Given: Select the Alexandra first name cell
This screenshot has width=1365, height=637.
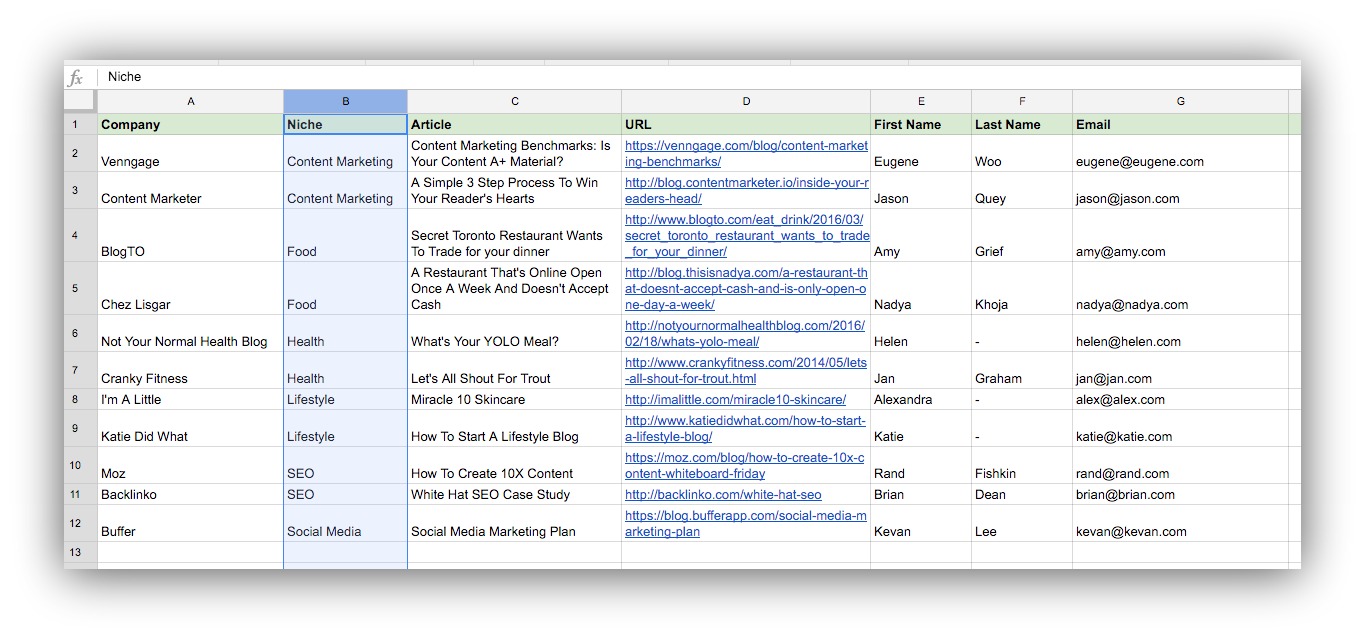Looking at the screenshot, I should pyautogui.click(x=921, y=400).
